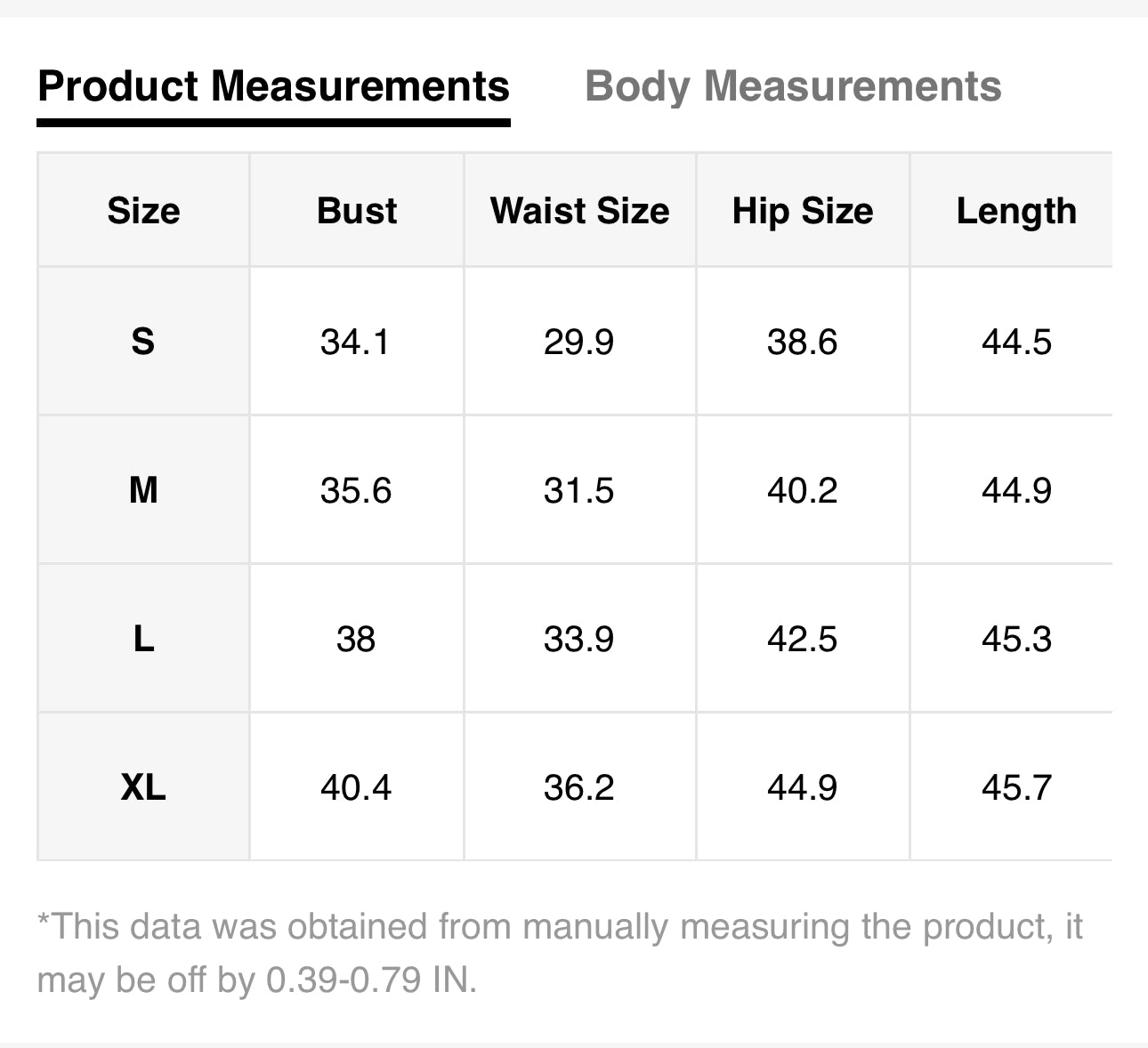
Task: Select the XL size row label
Action: click(x=143, y=787)
